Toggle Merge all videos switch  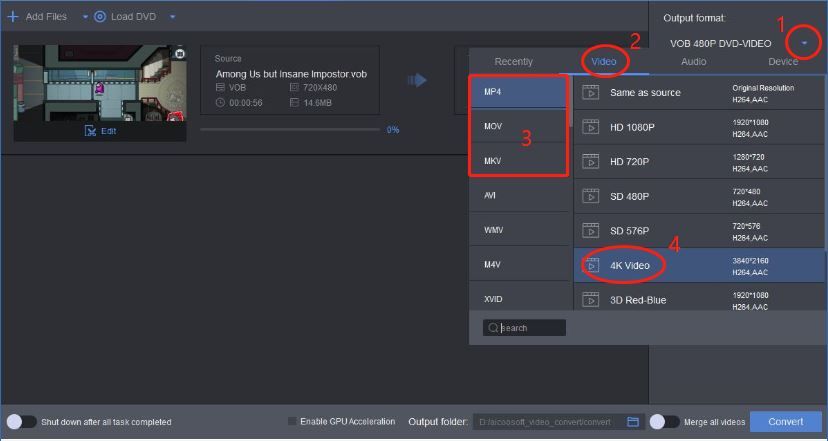coord(664,422)
